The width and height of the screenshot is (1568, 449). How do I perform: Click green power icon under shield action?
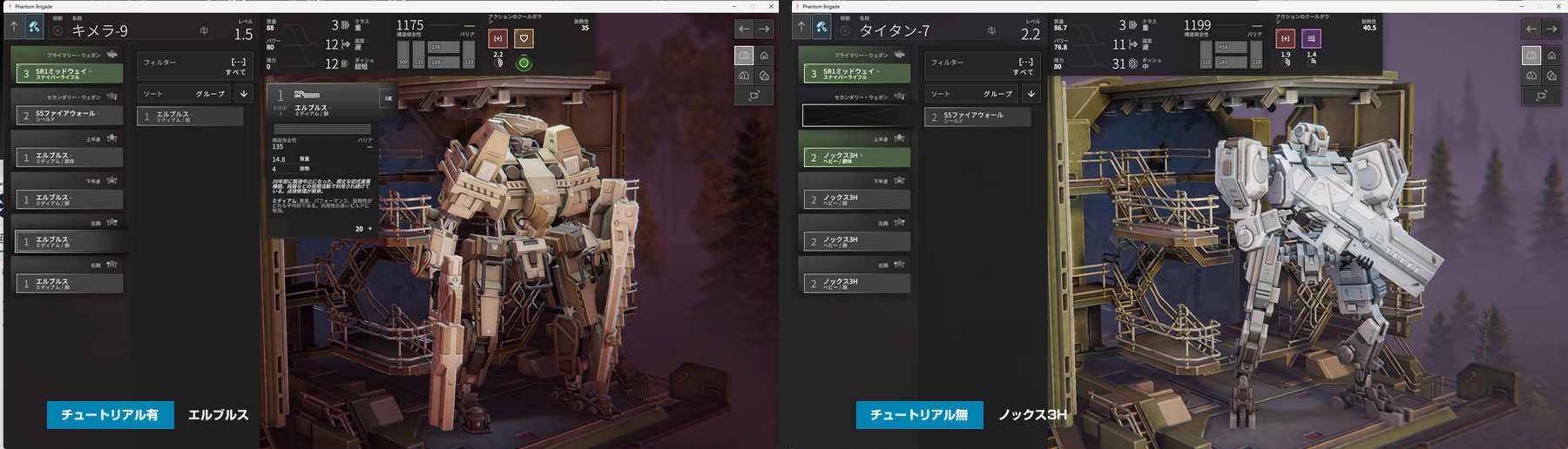(524, 63)
